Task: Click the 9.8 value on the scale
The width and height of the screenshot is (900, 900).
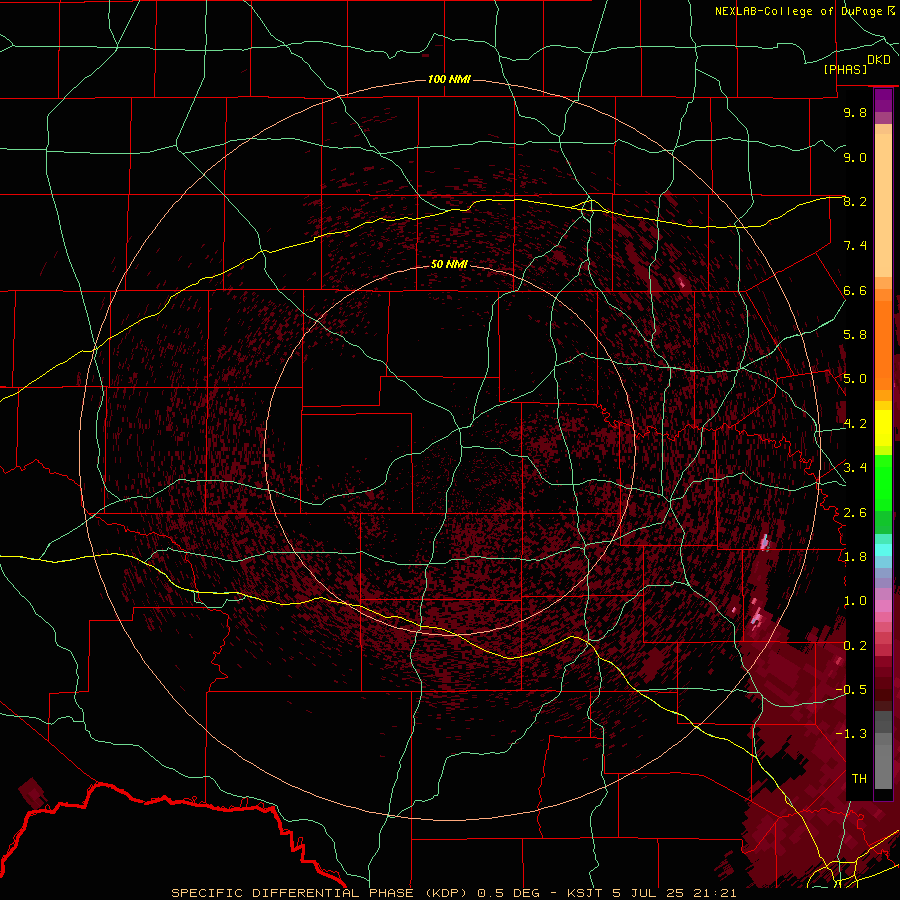Action: pos(855,112)
